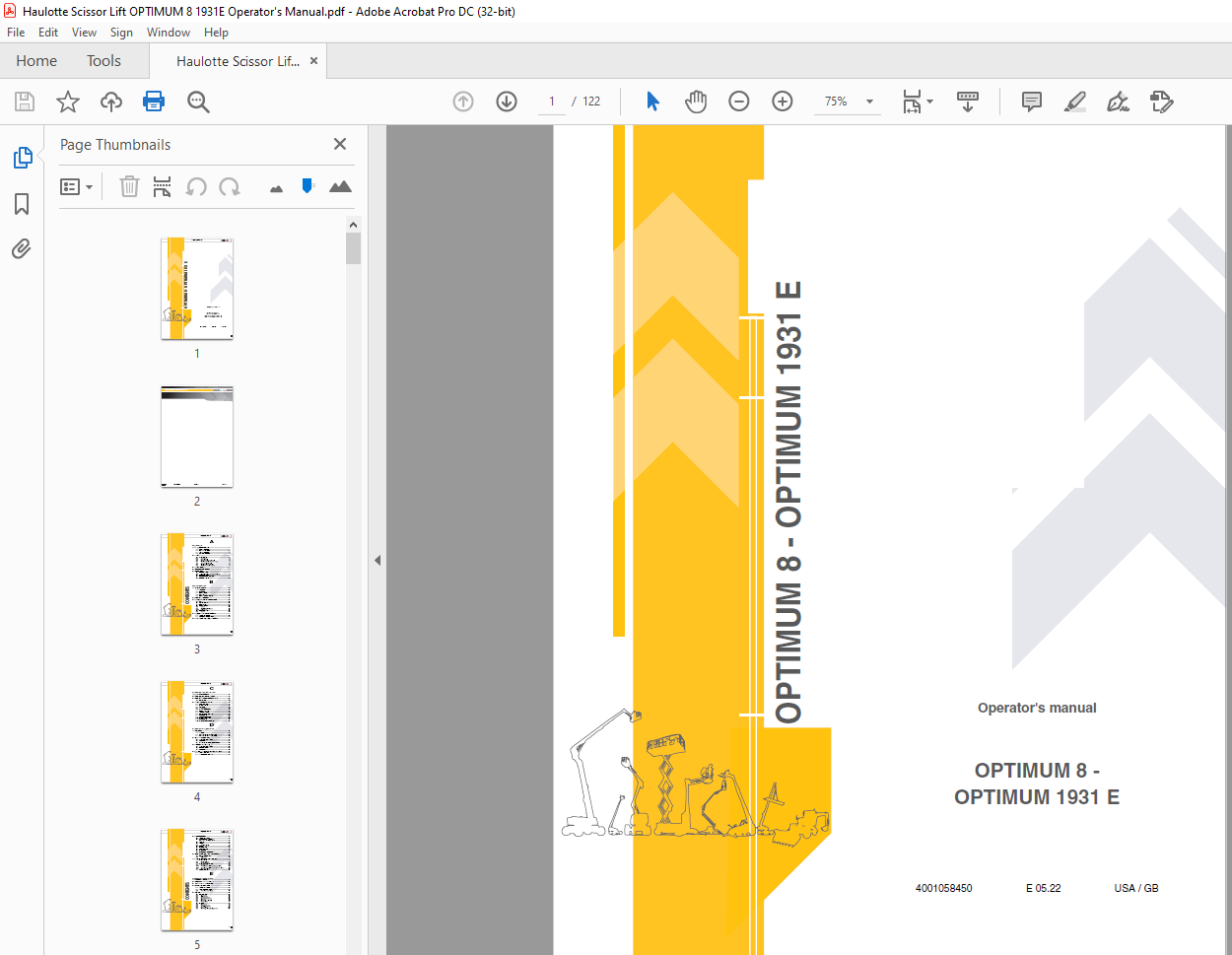Click the thumbnails panel scrollbar handle

pos(353,248)
